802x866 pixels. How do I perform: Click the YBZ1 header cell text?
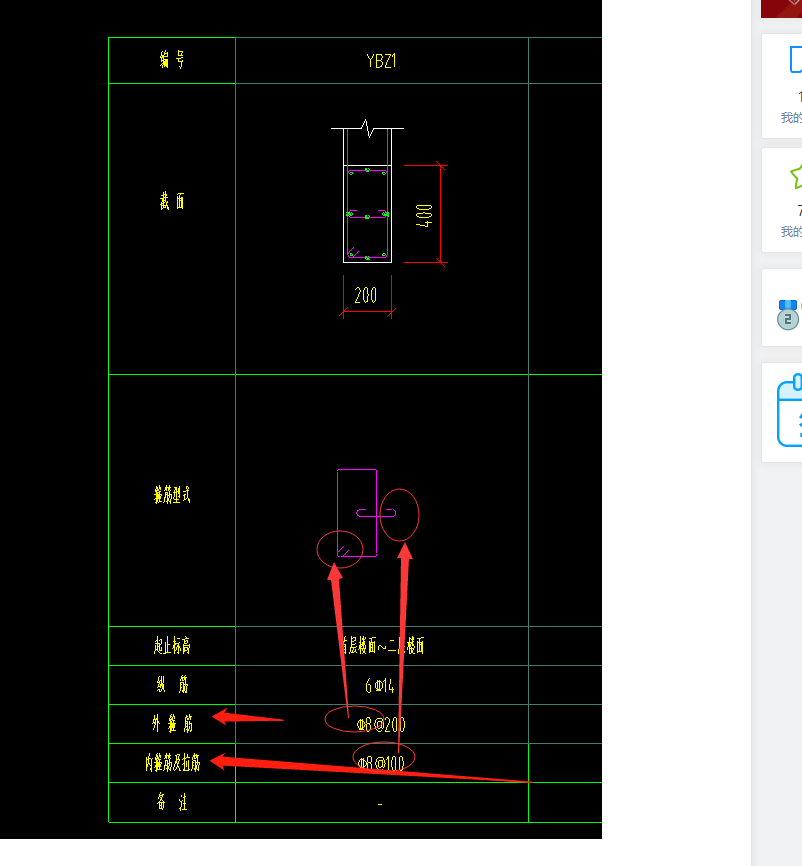381,61
